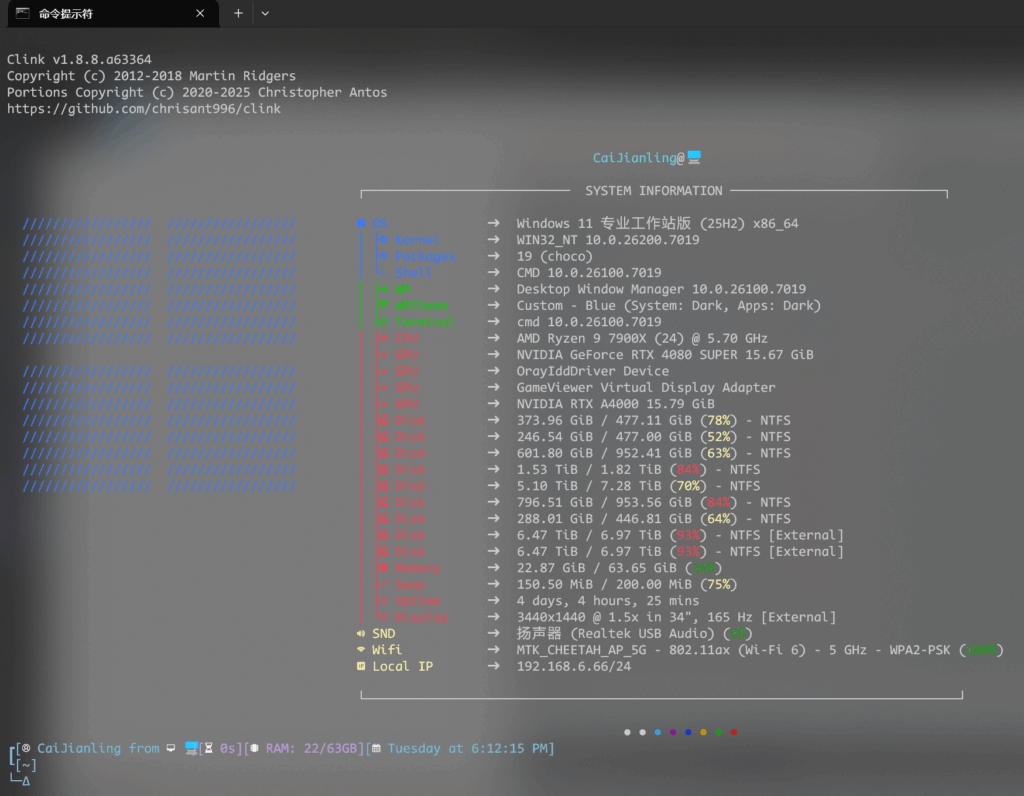Click the calendar icon before Tuesday in prompt
This screenshot has width=1024, height=796.
pyautogui.click(x=376, y=748)
